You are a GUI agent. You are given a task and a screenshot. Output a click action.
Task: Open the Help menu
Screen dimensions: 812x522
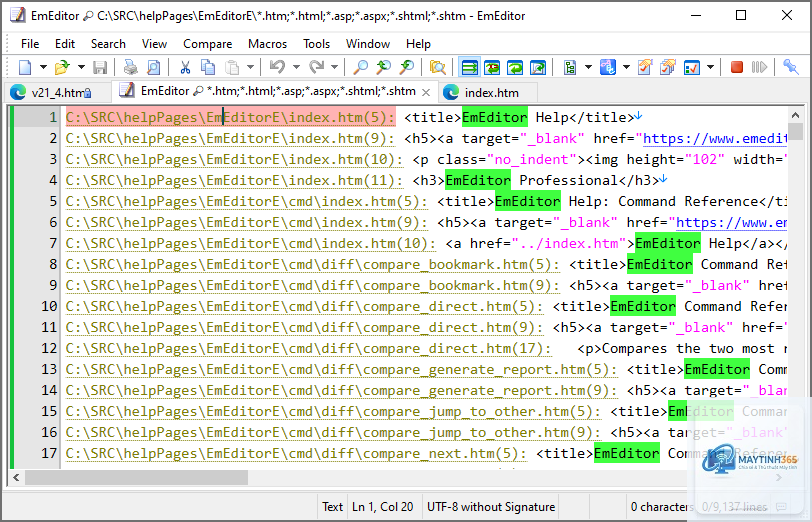[418, 44]
